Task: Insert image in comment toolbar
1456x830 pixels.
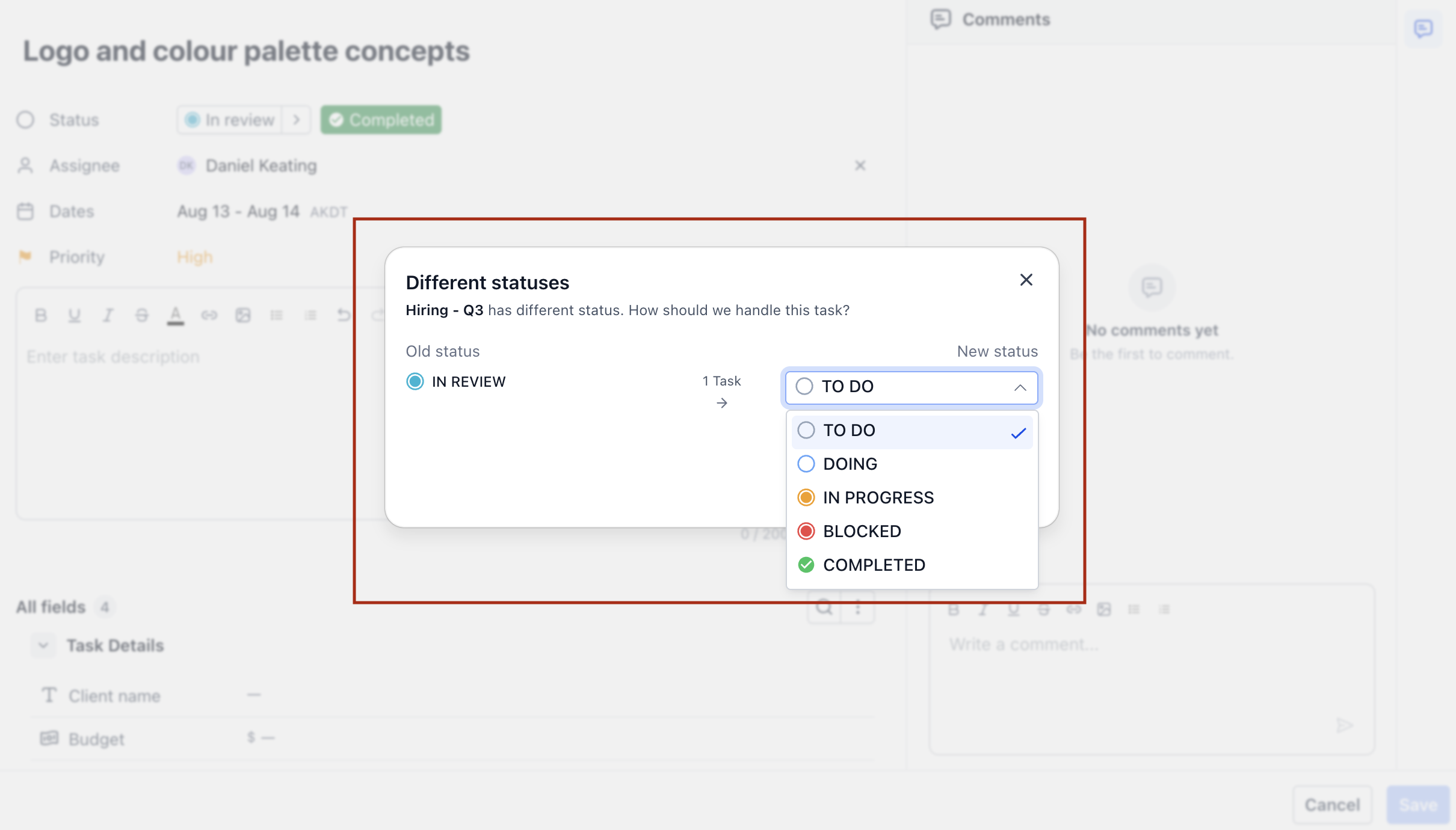Action: click(1104, 610)
